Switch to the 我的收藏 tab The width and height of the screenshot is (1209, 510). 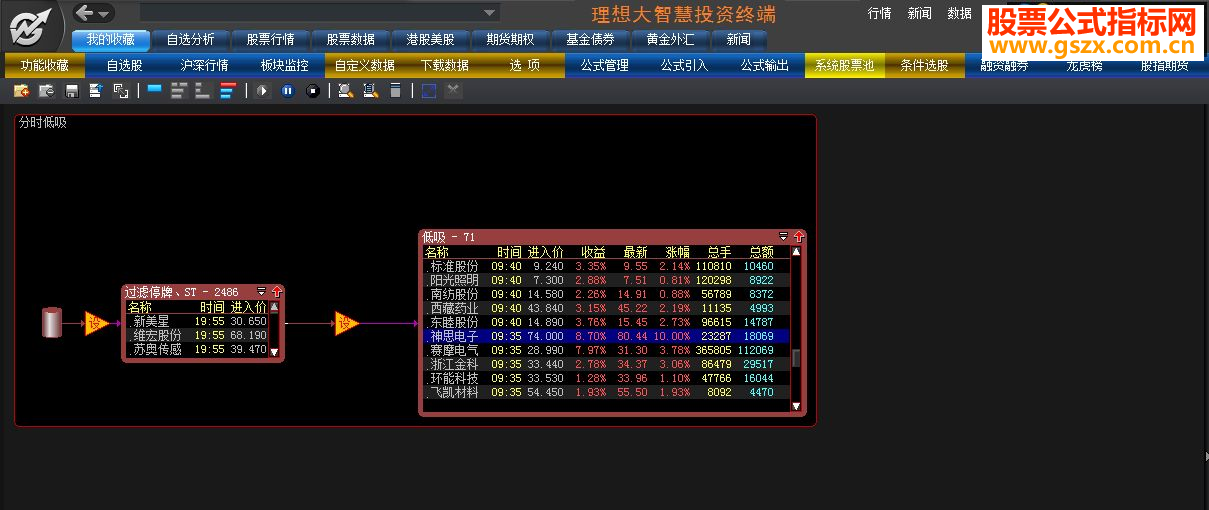110,40
